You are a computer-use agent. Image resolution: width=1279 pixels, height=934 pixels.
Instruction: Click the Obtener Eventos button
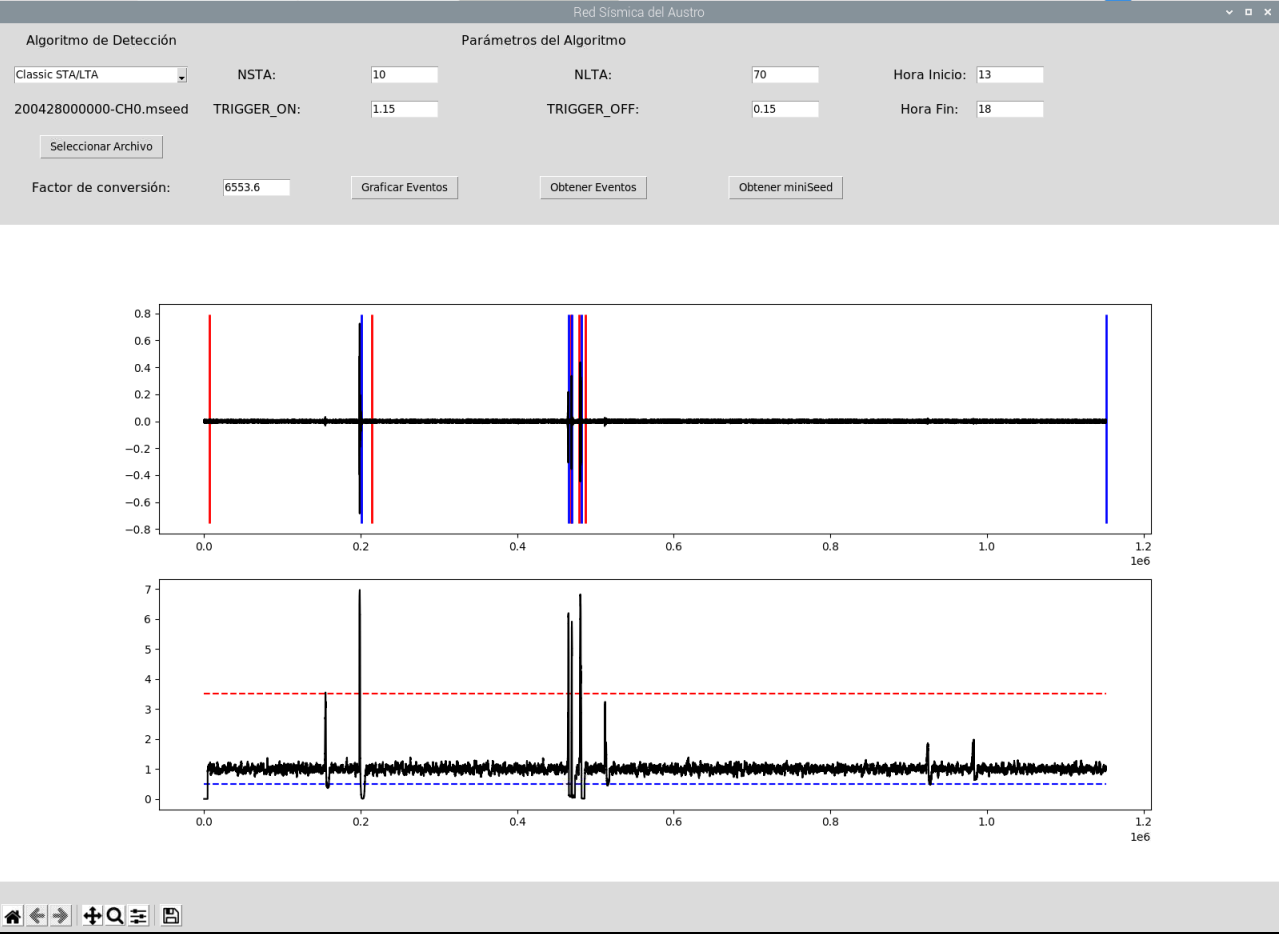coord(593,188)
